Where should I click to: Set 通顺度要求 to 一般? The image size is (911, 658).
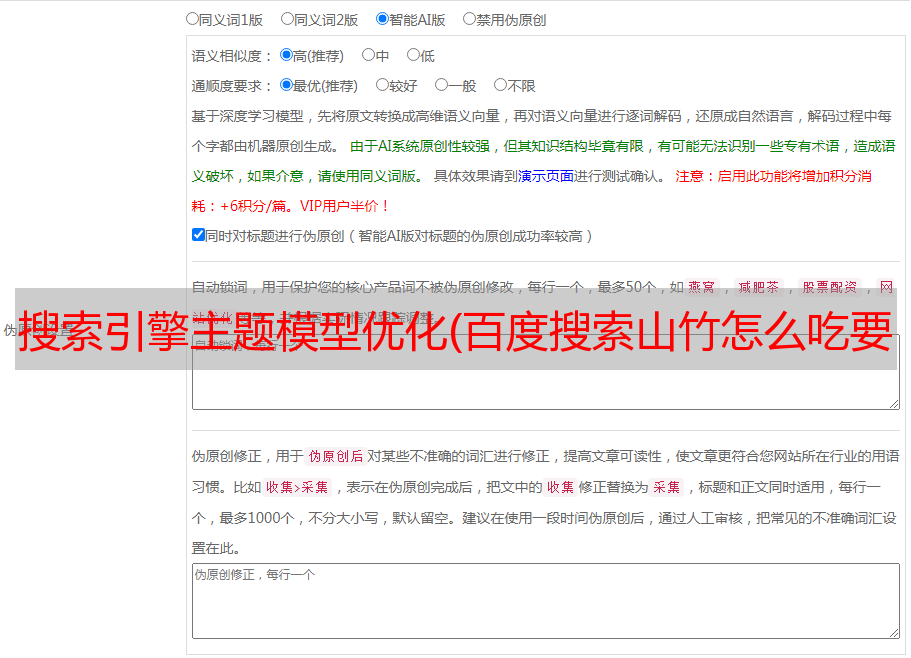coord(442,85)
